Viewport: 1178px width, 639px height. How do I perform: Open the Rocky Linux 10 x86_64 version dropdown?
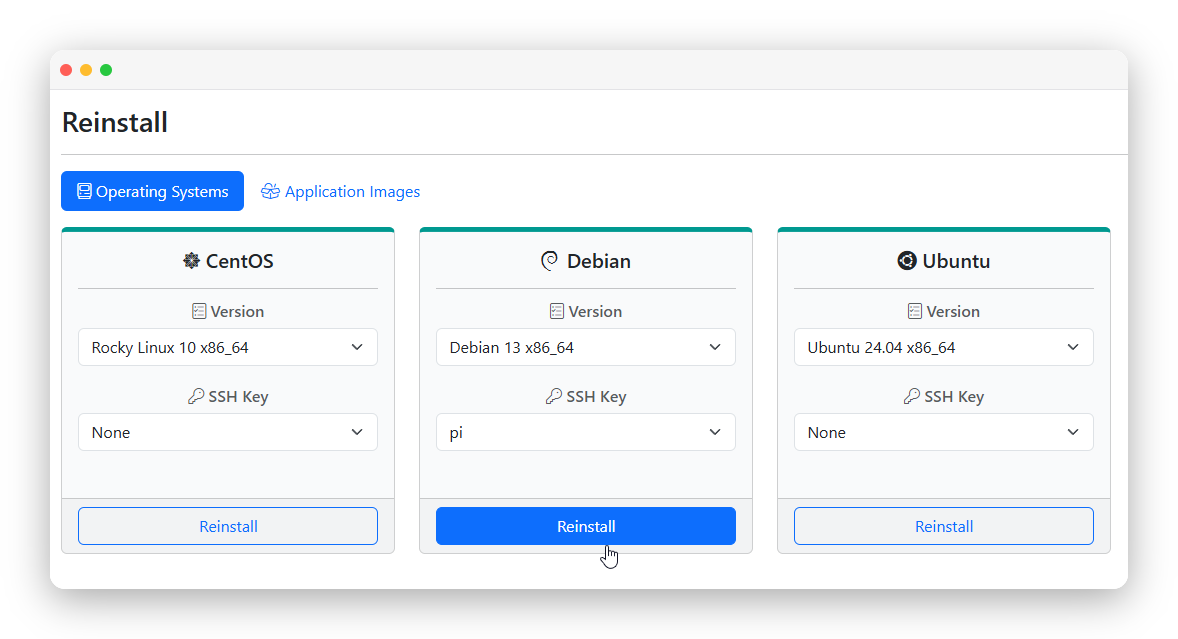[x=228, y=347]
